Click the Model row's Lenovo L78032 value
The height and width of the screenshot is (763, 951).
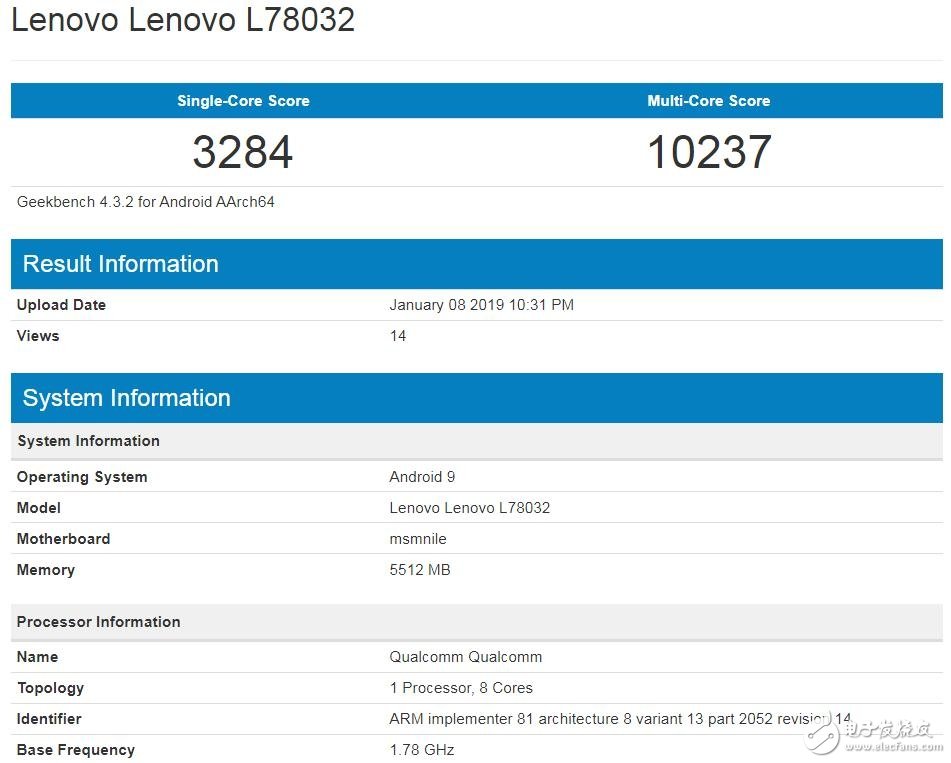tap(469, 508)
